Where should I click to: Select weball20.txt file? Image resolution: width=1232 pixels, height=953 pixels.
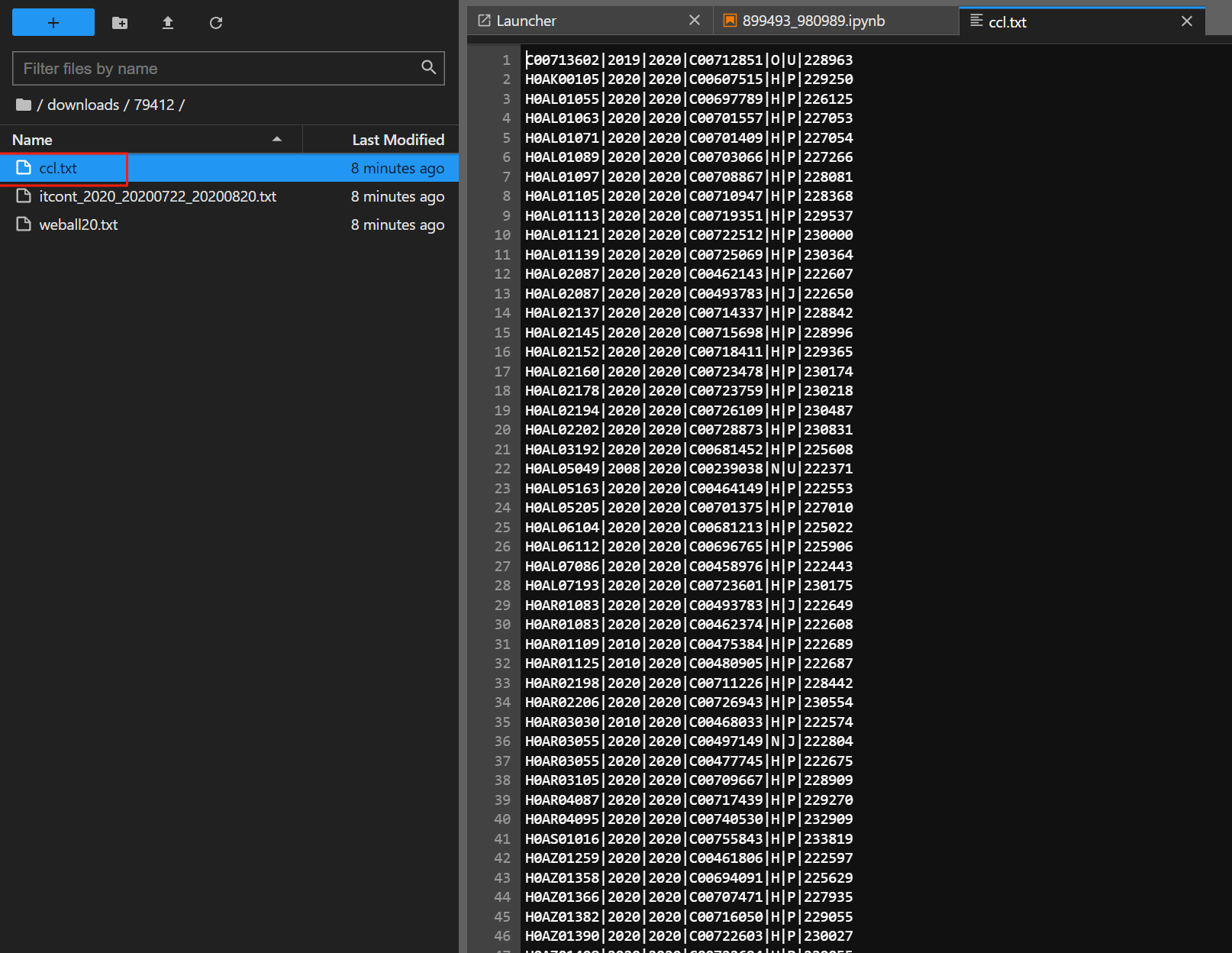click(x=229, y=225)
